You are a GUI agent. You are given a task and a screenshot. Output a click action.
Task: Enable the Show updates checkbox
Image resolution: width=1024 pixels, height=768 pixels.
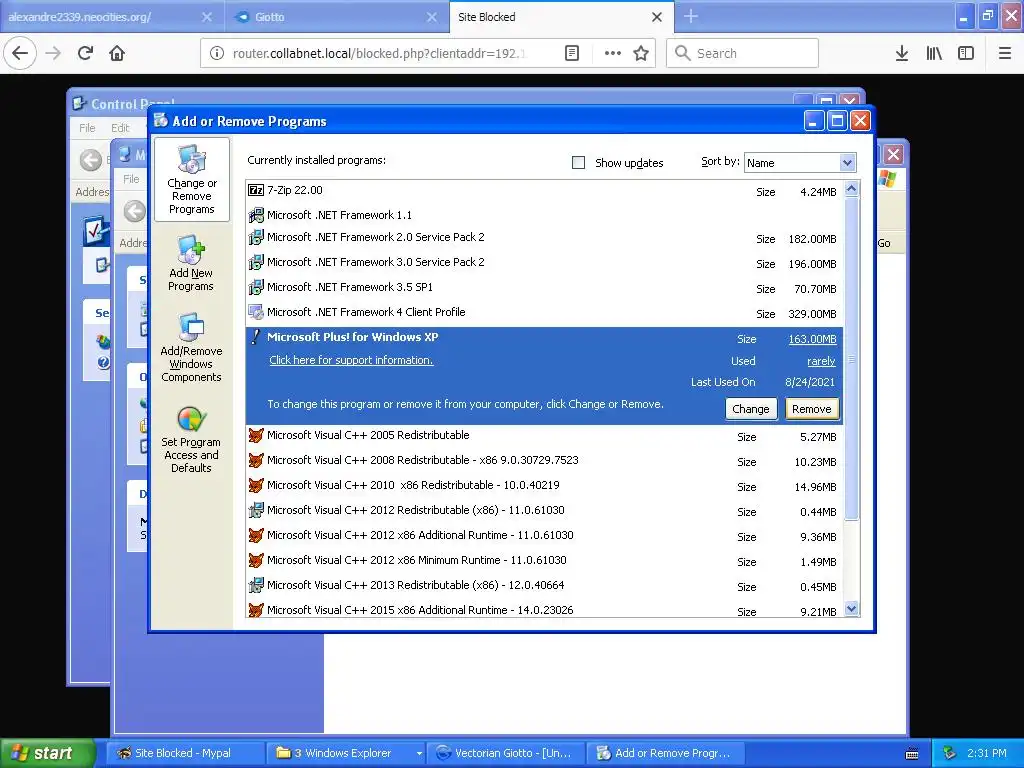(x=579, y=163)
